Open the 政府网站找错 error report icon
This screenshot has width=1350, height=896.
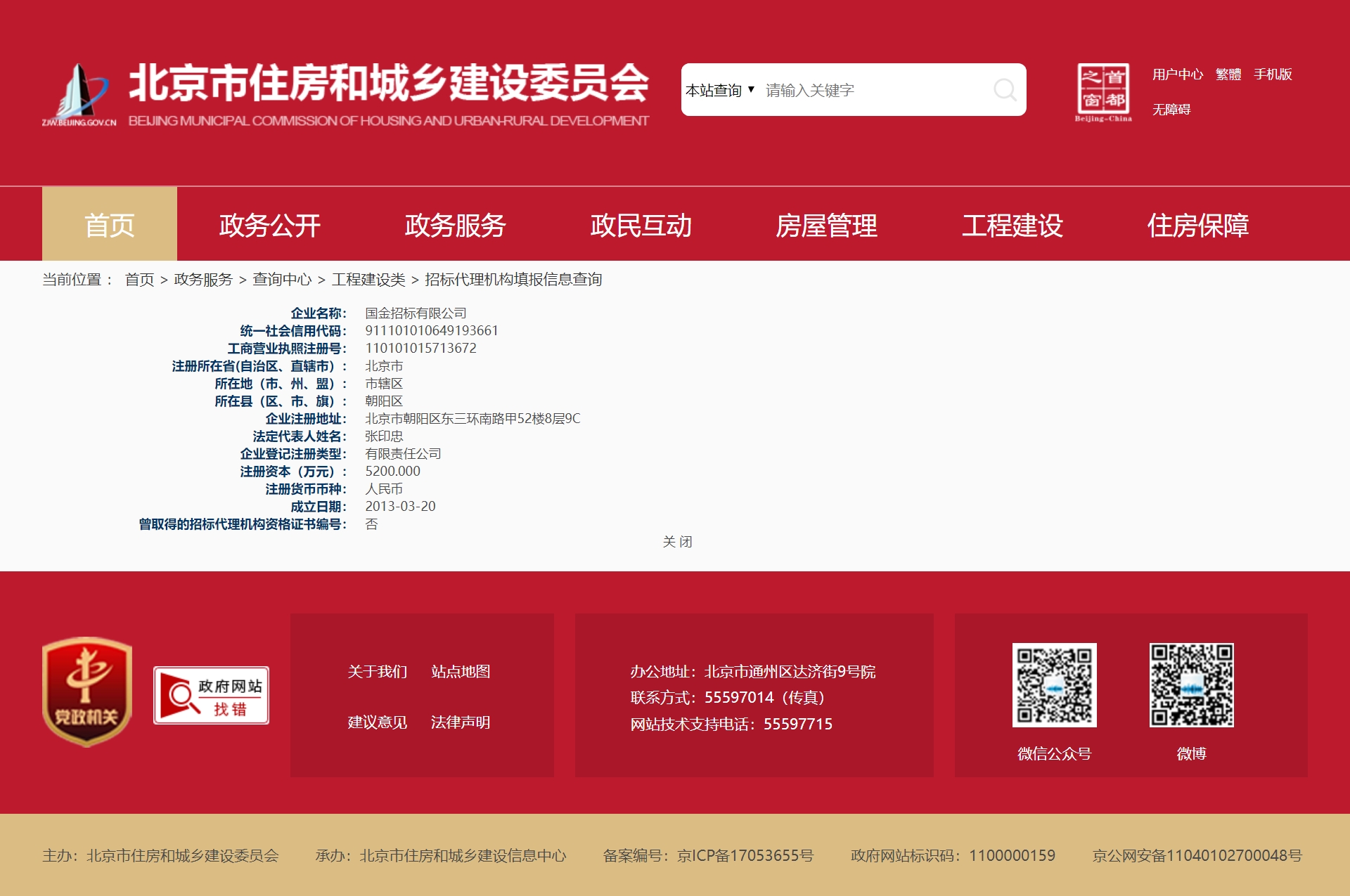[211, 695]
